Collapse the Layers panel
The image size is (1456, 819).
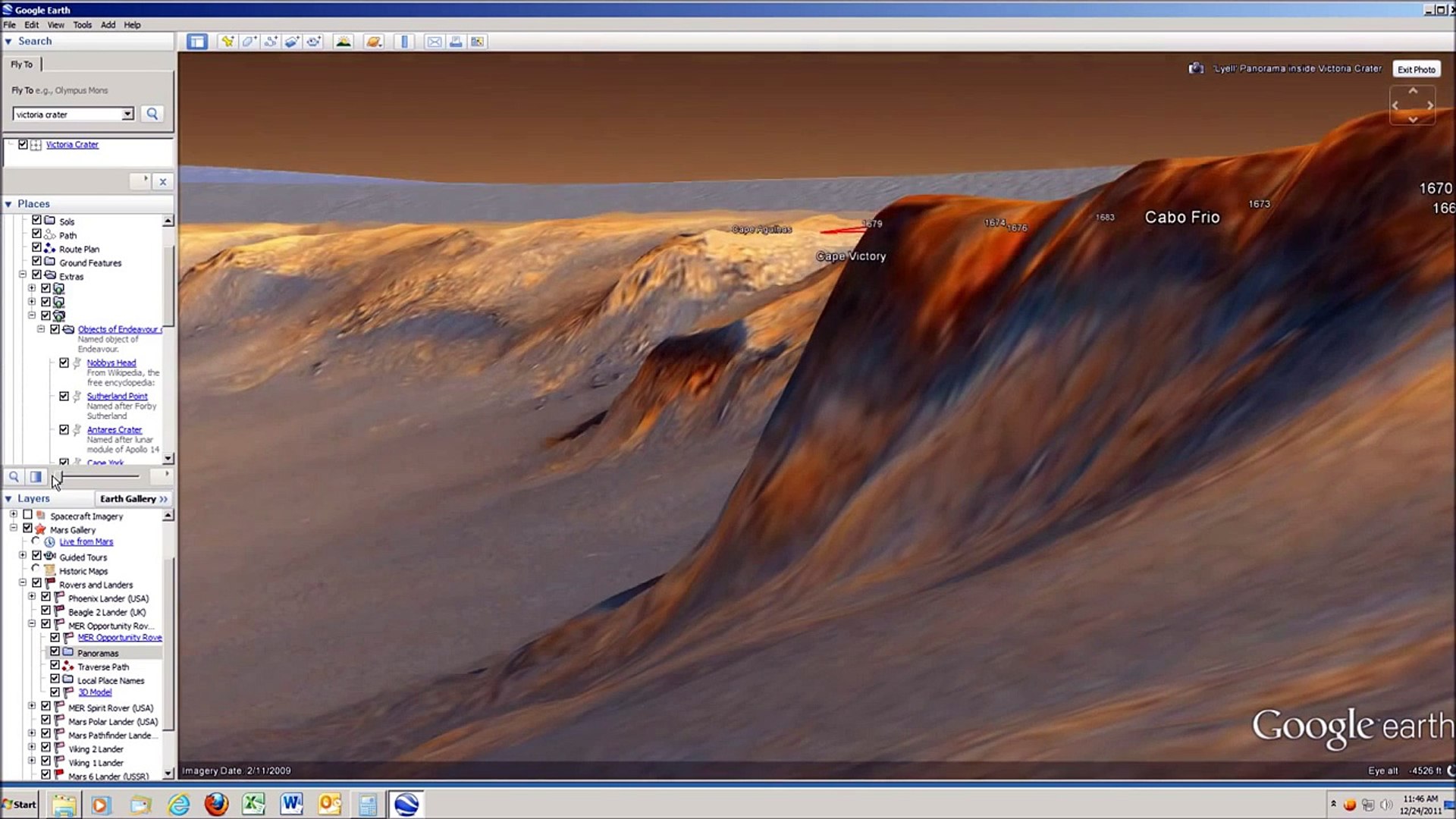[8, 498]
